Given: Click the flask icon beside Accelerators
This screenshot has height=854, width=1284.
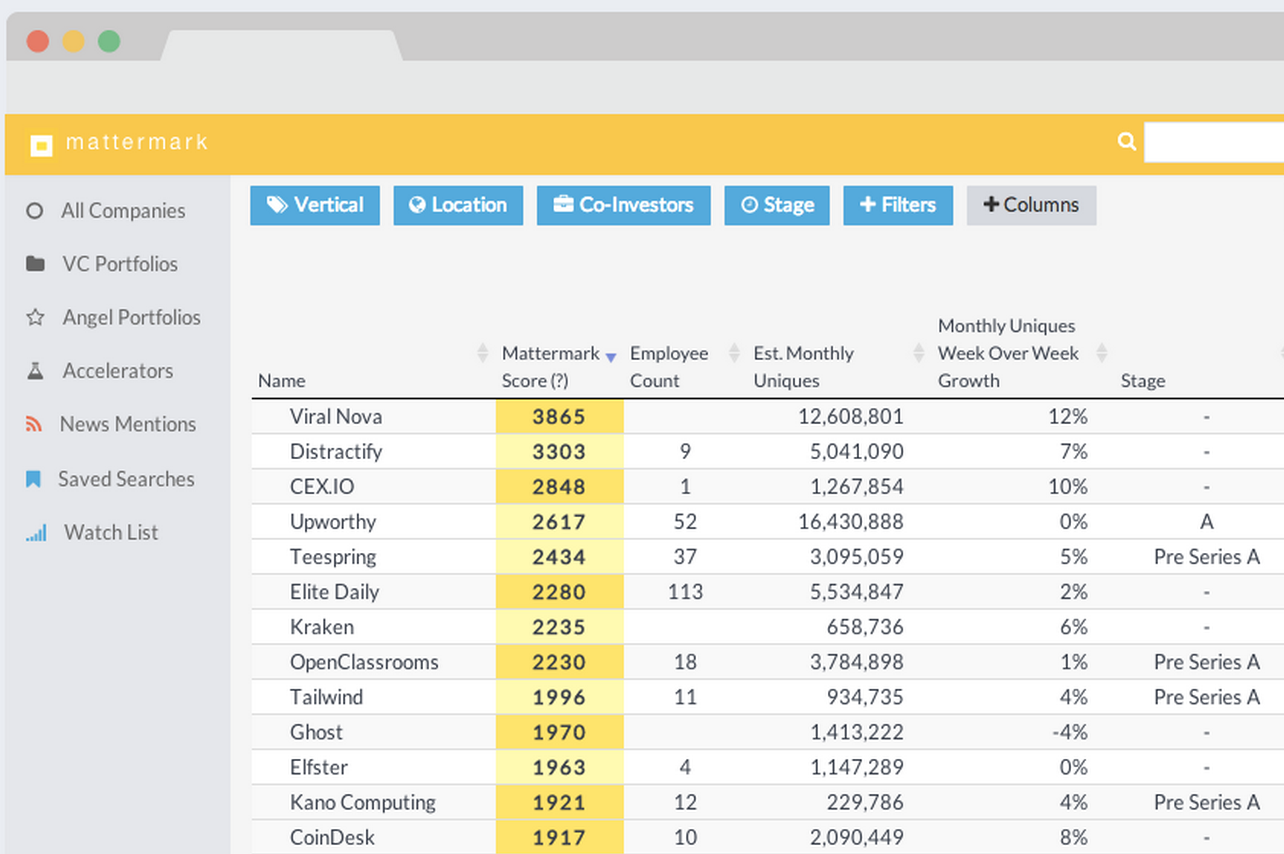Looking at the screenshot, I should click(35, 371).
